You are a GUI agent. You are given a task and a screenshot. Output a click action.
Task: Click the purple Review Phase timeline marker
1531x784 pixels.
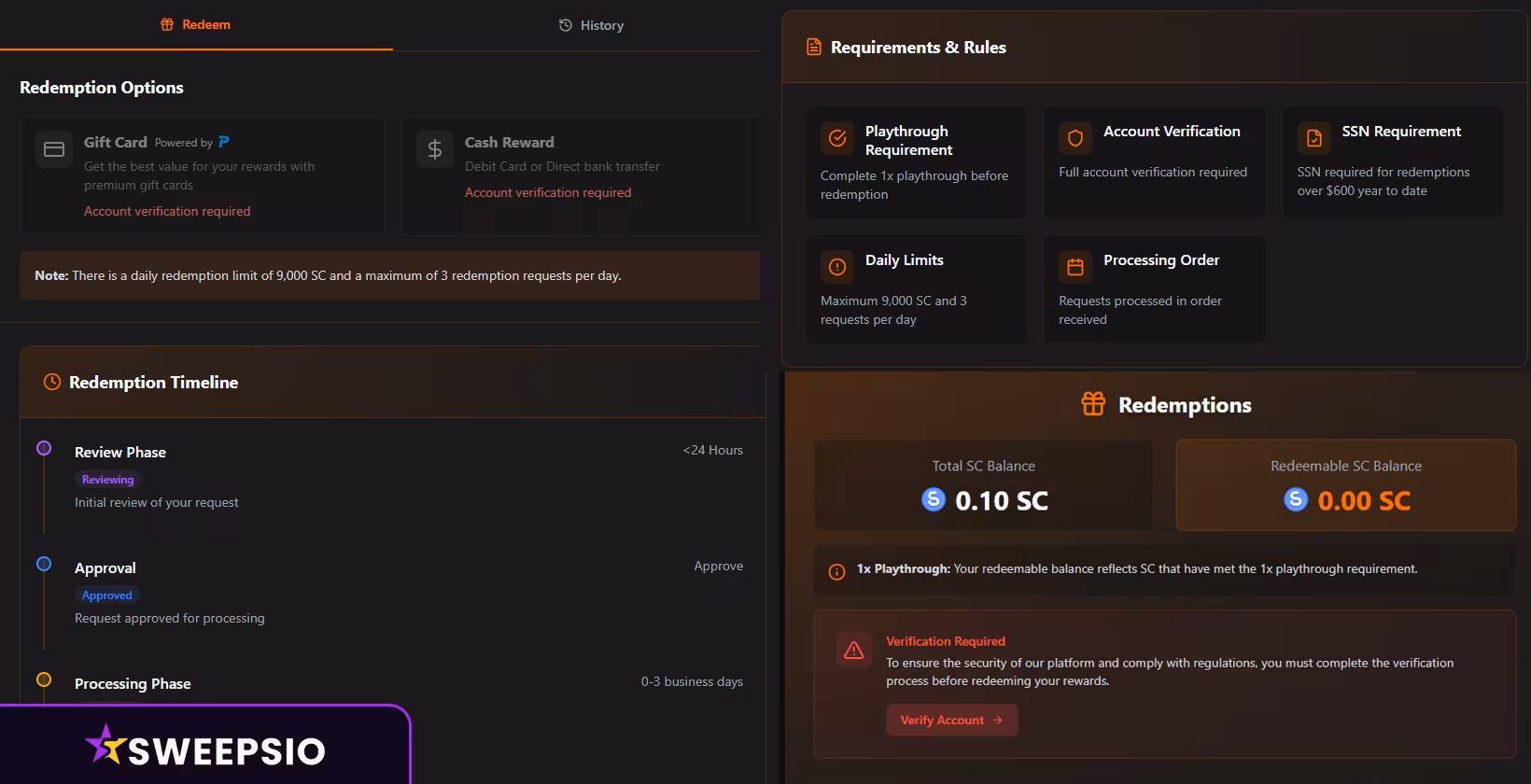(44, 448)
